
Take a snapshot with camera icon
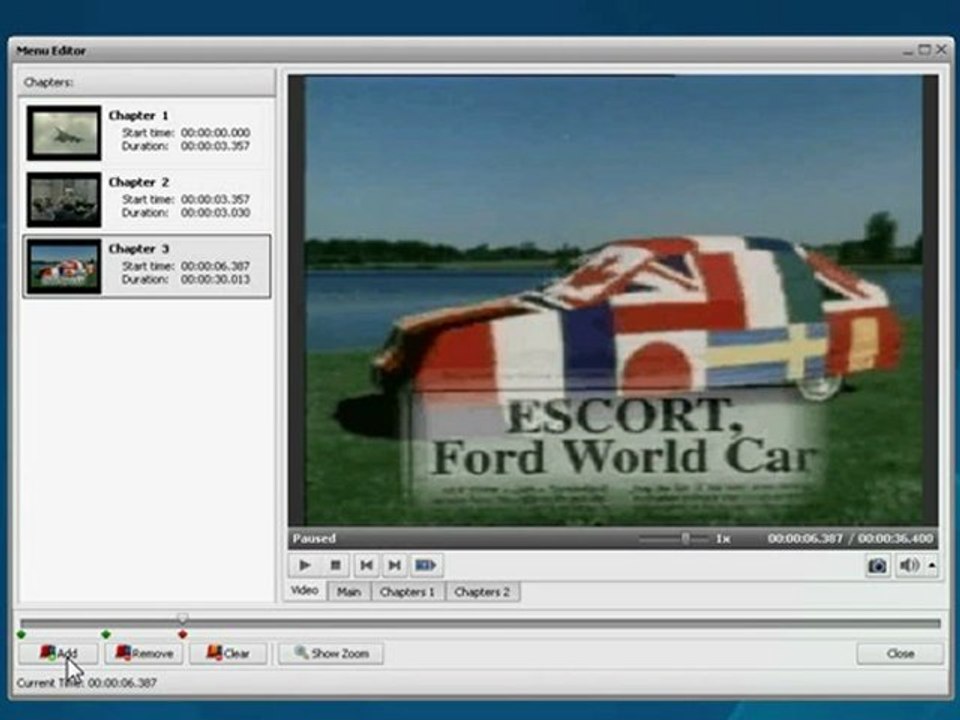point(877,565)
